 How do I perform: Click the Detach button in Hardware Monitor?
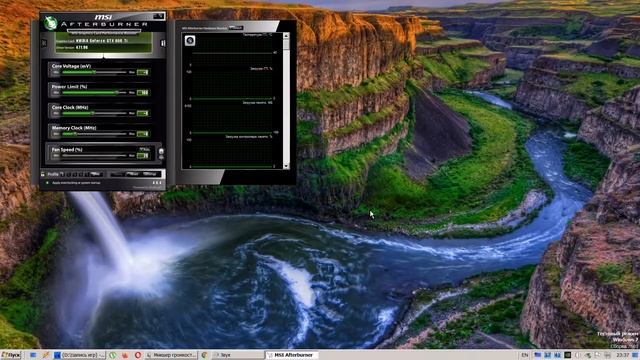coord(236,28)
